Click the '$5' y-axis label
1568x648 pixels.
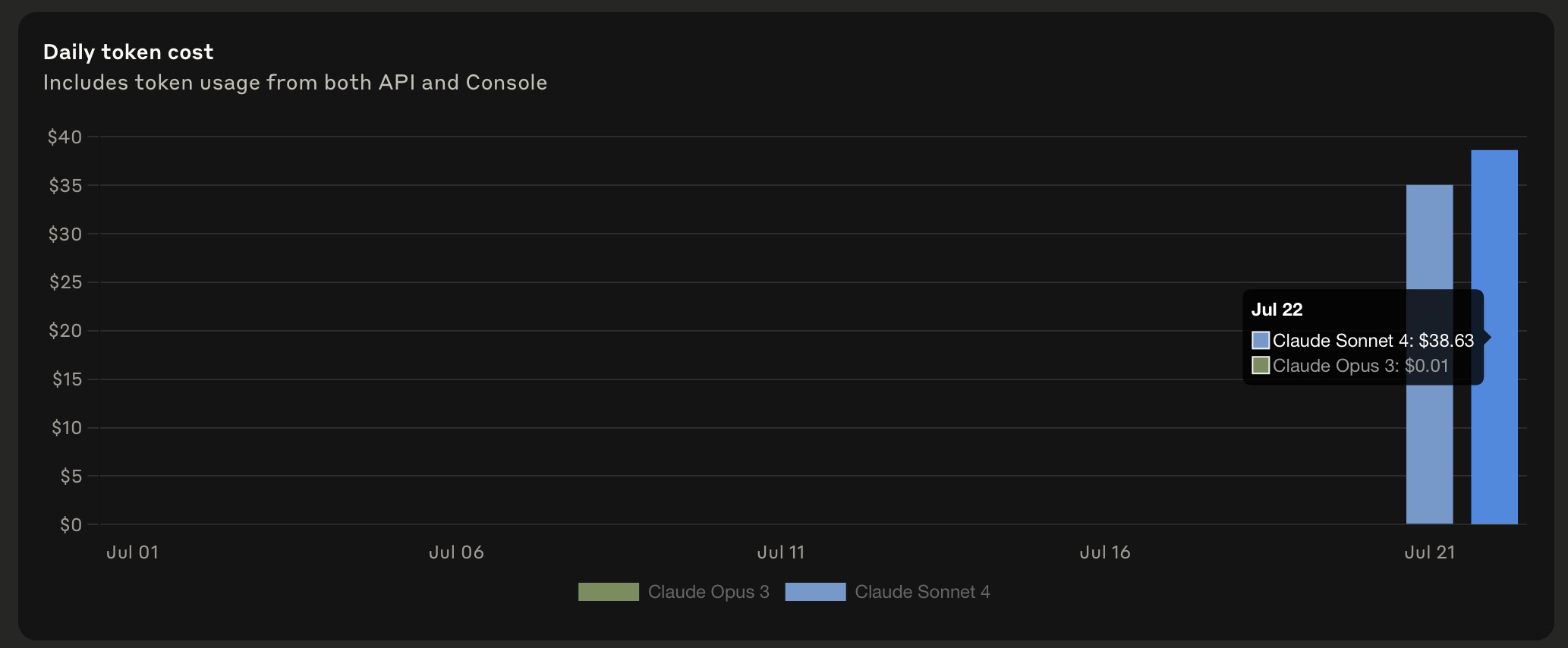tap(71, 476)
